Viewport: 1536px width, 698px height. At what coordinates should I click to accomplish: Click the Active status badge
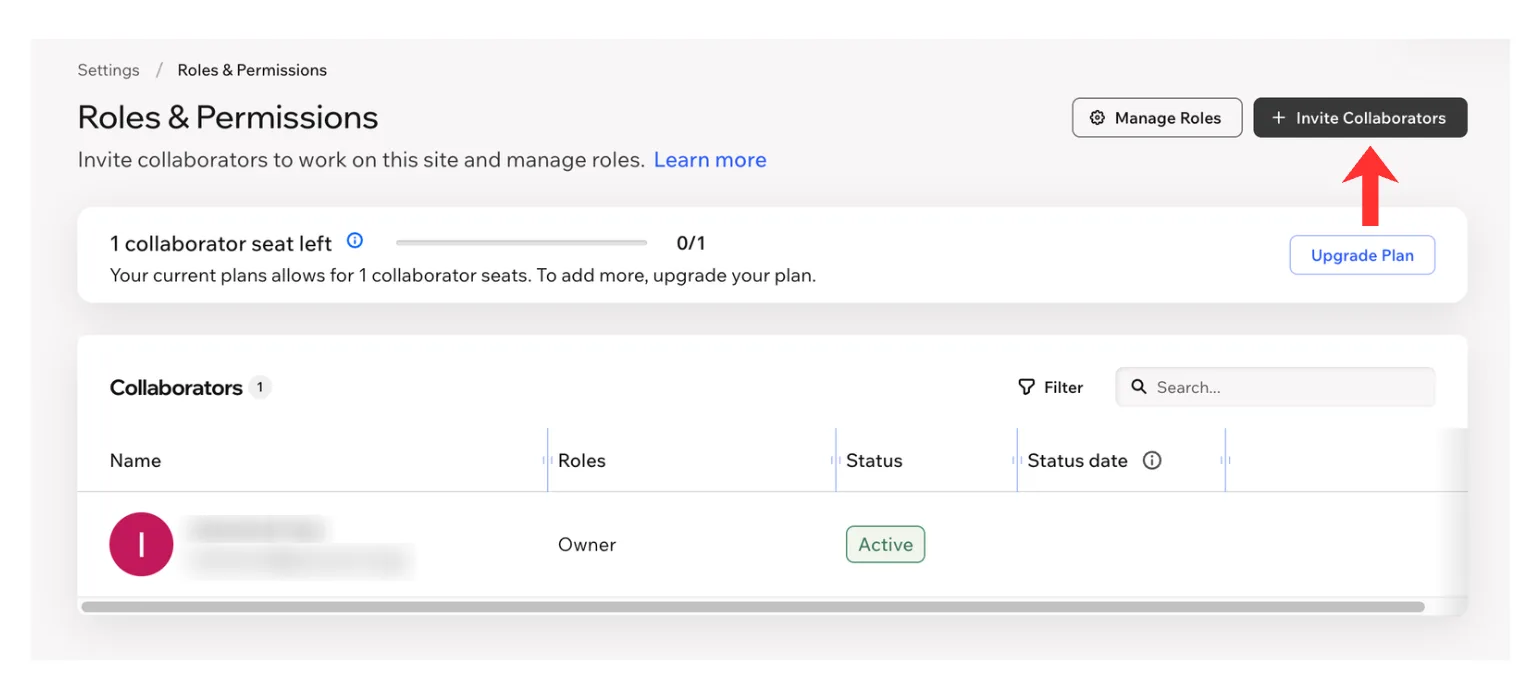[886, 545]
